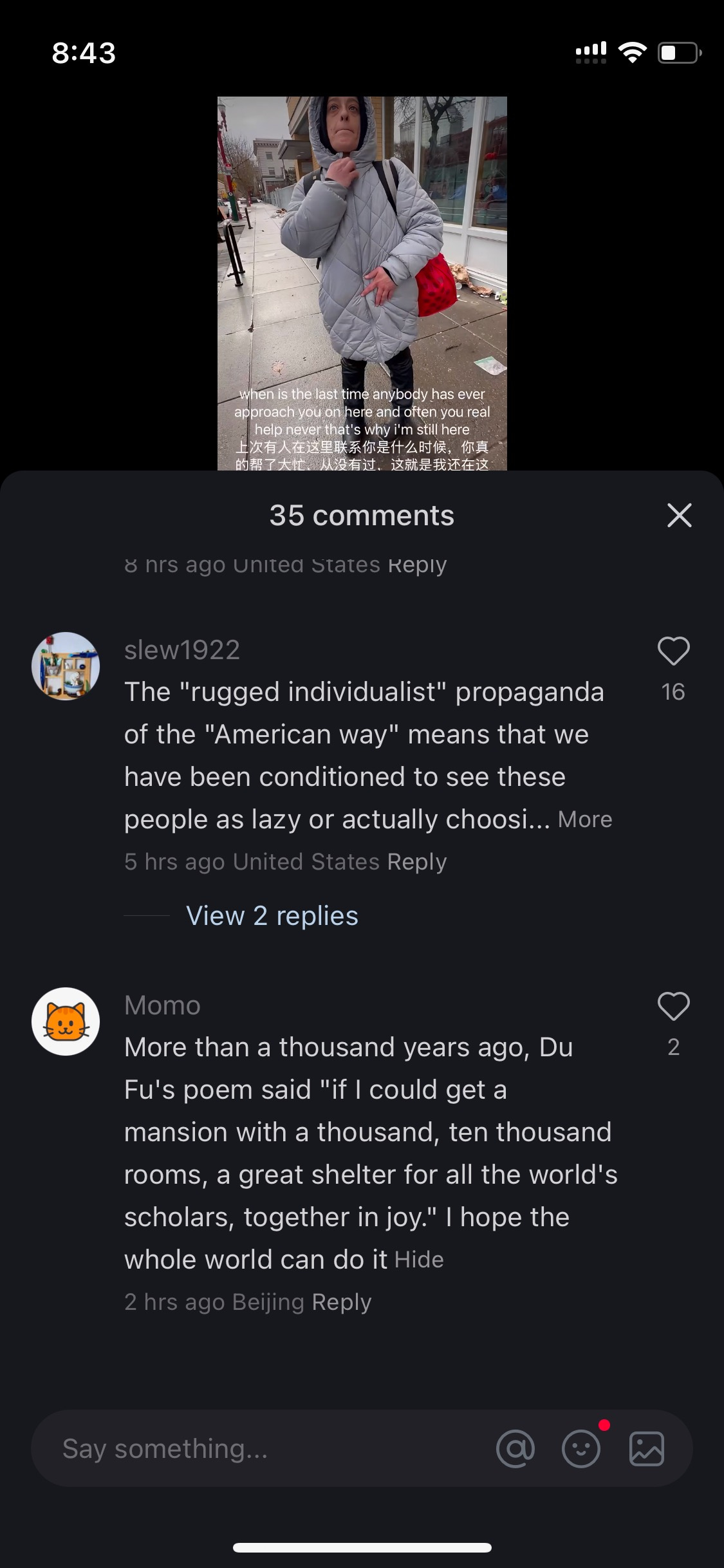Reply to Momo's Beijing comment

(342, 1302)
